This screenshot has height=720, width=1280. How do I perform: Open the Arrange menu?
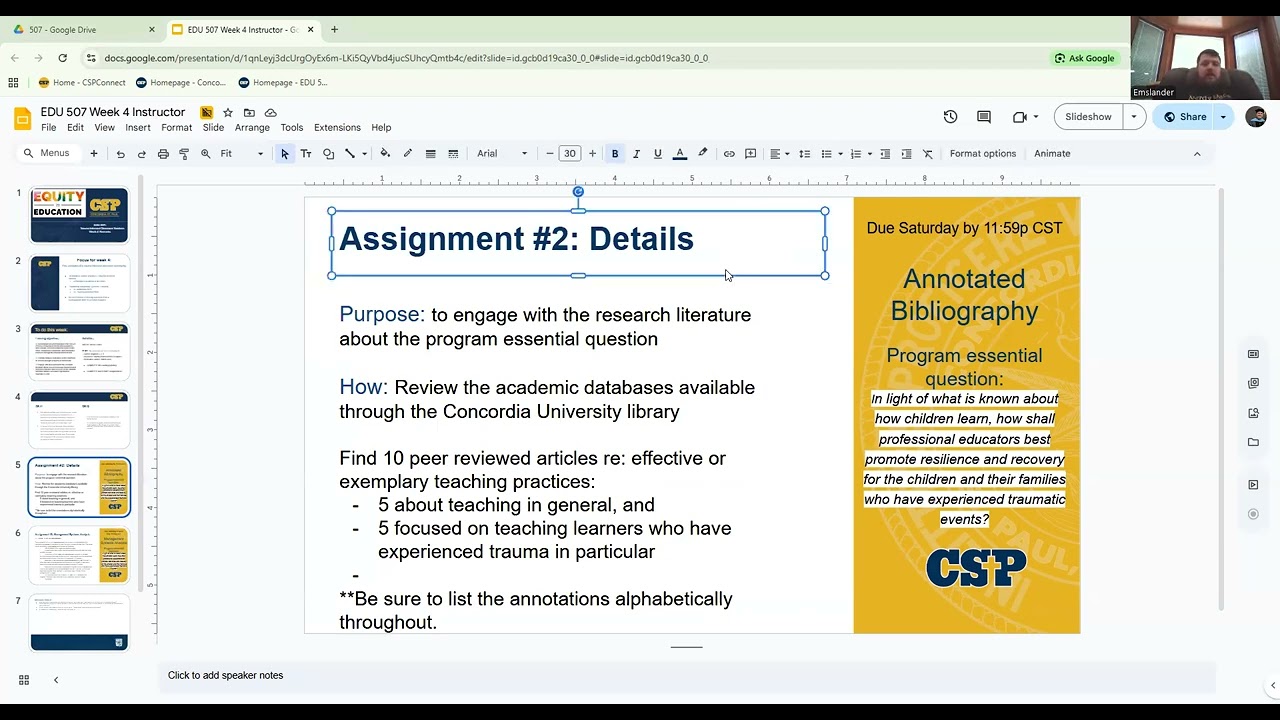(x=252, y=128)
